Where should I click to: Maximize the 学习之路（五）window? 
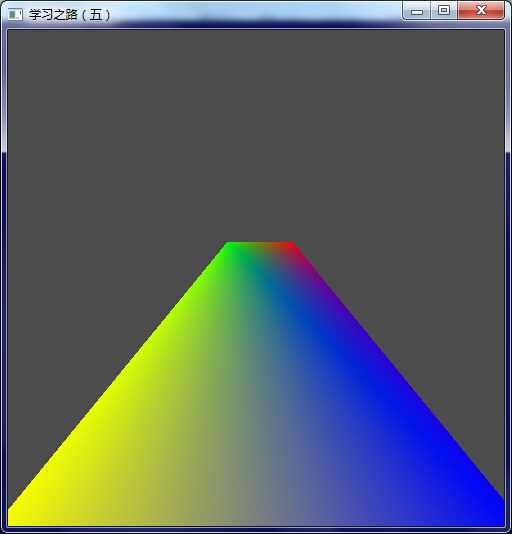[444, 11]
